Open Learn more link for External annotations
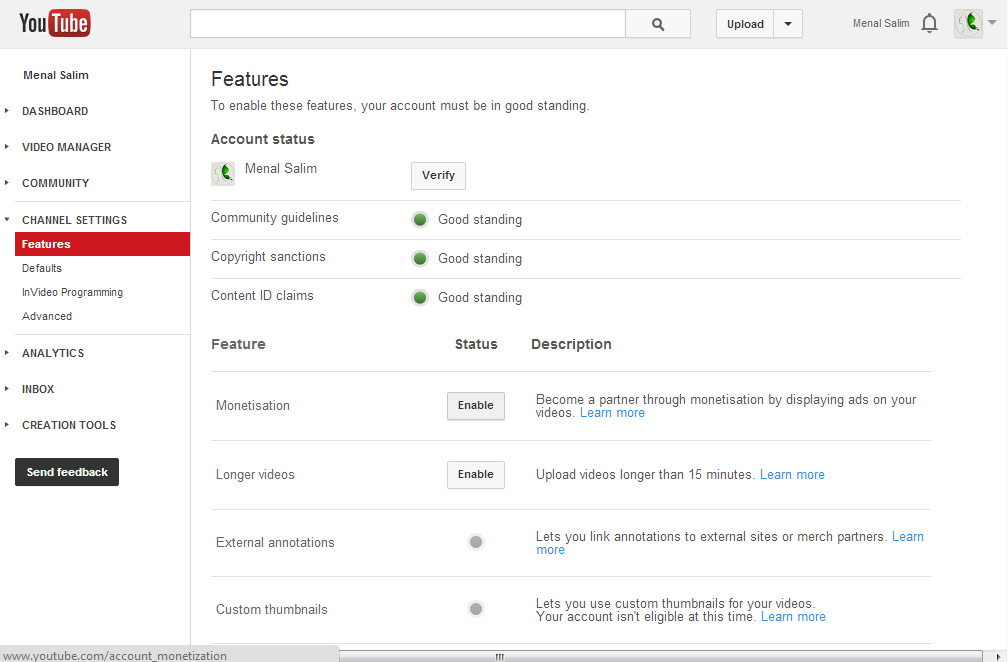This screenshot has height=662, width=1008. (x=907, y=537)
